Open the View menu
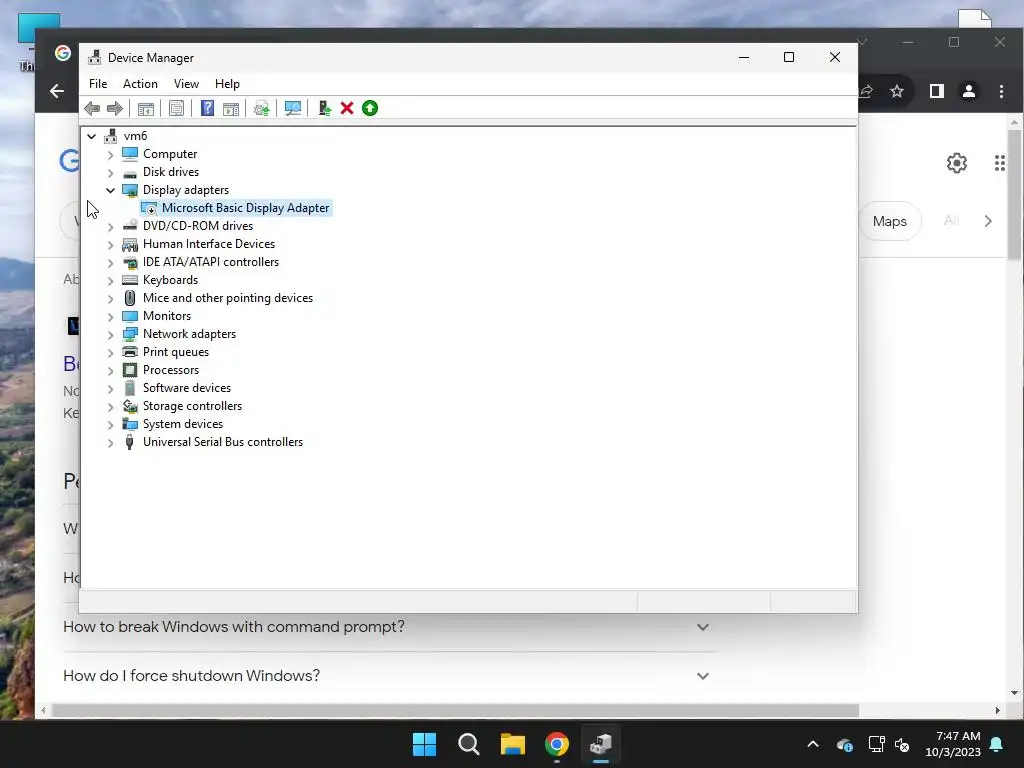1024x768 pixels. (186, 84)
